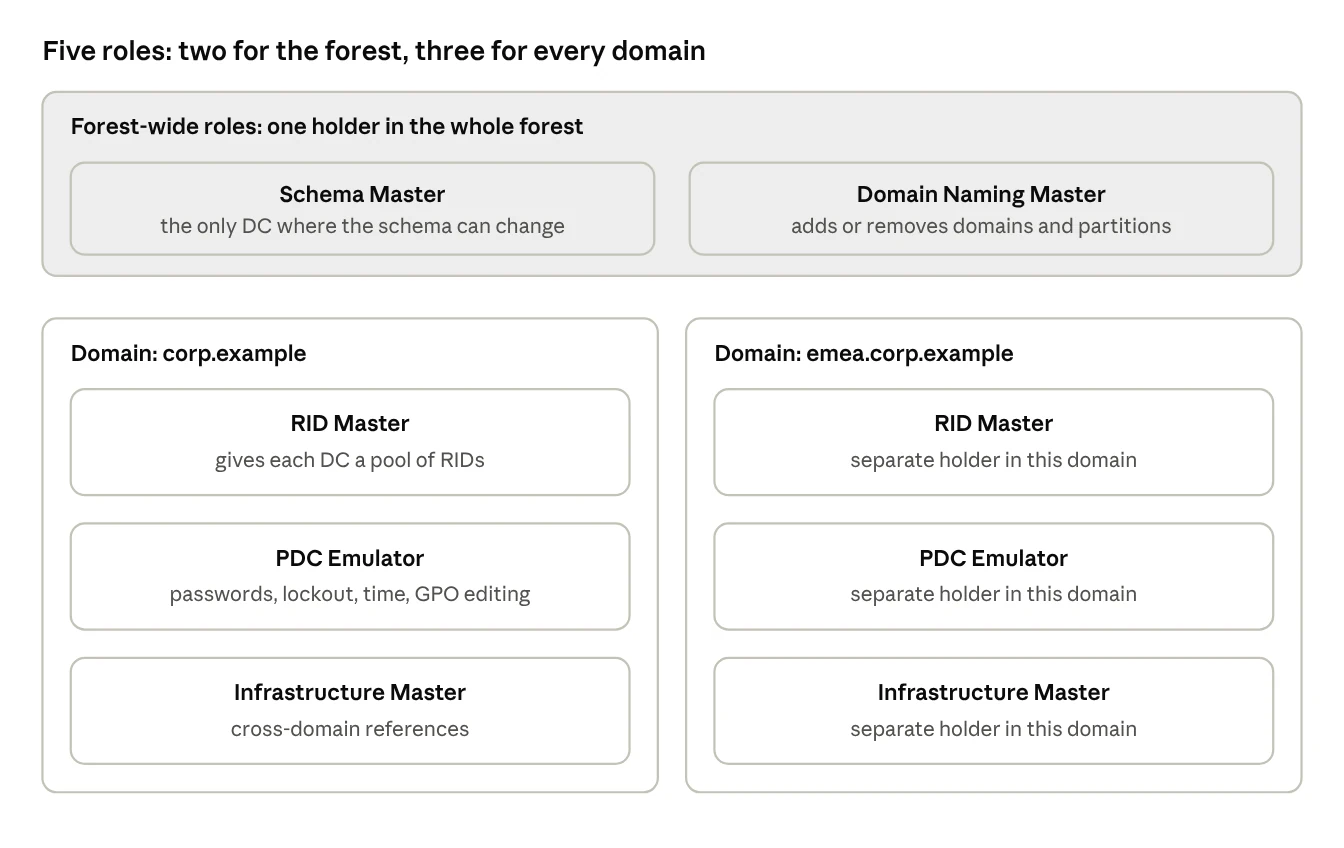Click "separate holder in this domain" under emea Infrastructure Master
The width and height of the screenshot is (1344, 848).
tap(994, 728)
